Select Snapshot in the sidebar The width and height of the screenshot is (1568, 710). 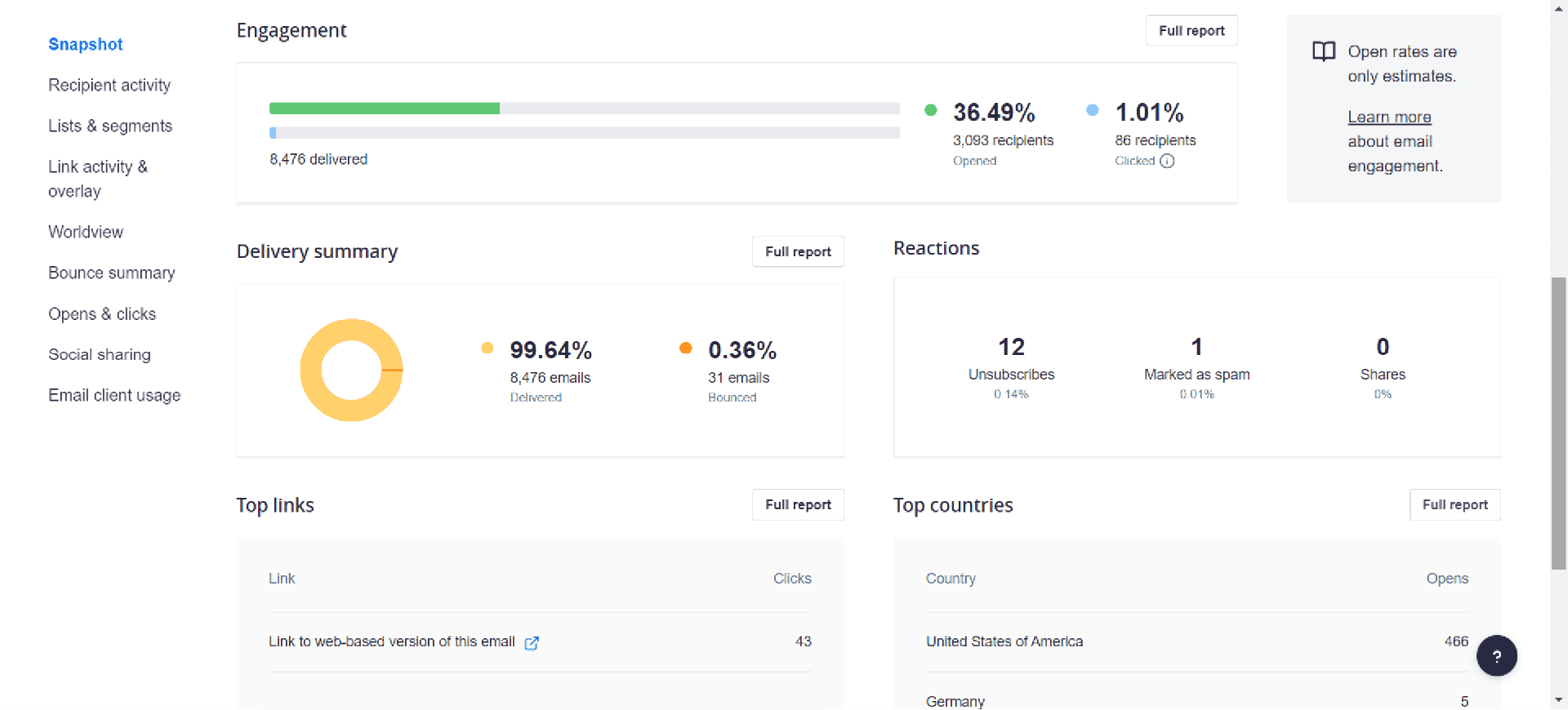click(86, 45)
